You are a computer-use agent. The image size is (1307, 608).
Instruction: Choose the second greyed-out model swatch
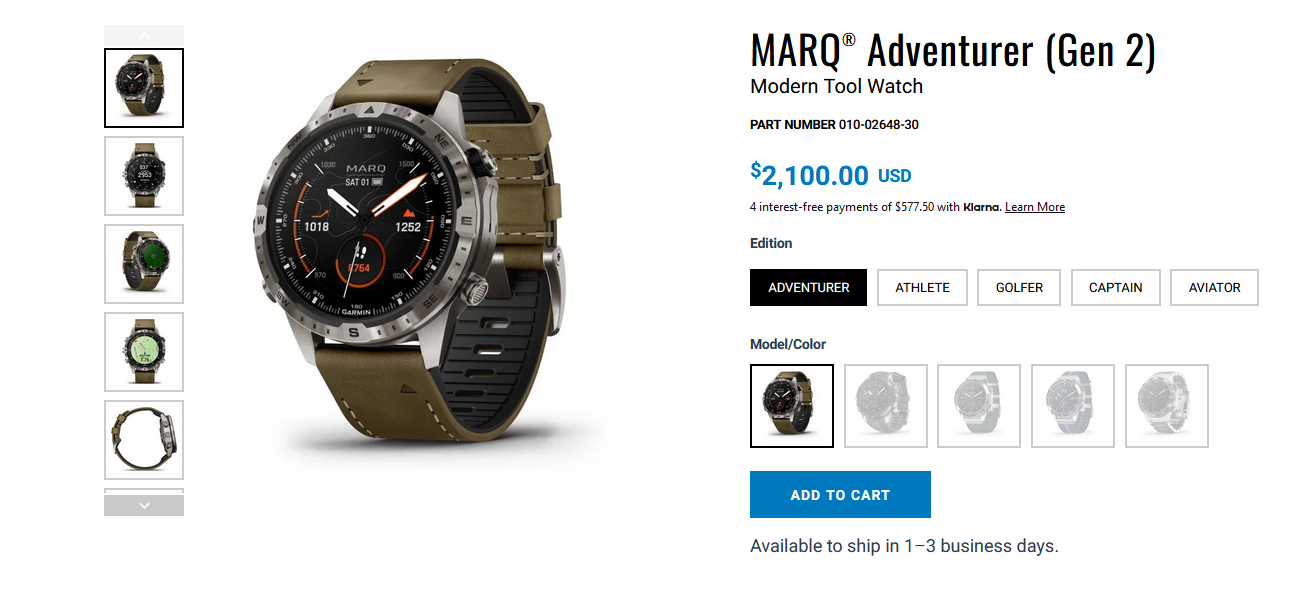(886, 406)
